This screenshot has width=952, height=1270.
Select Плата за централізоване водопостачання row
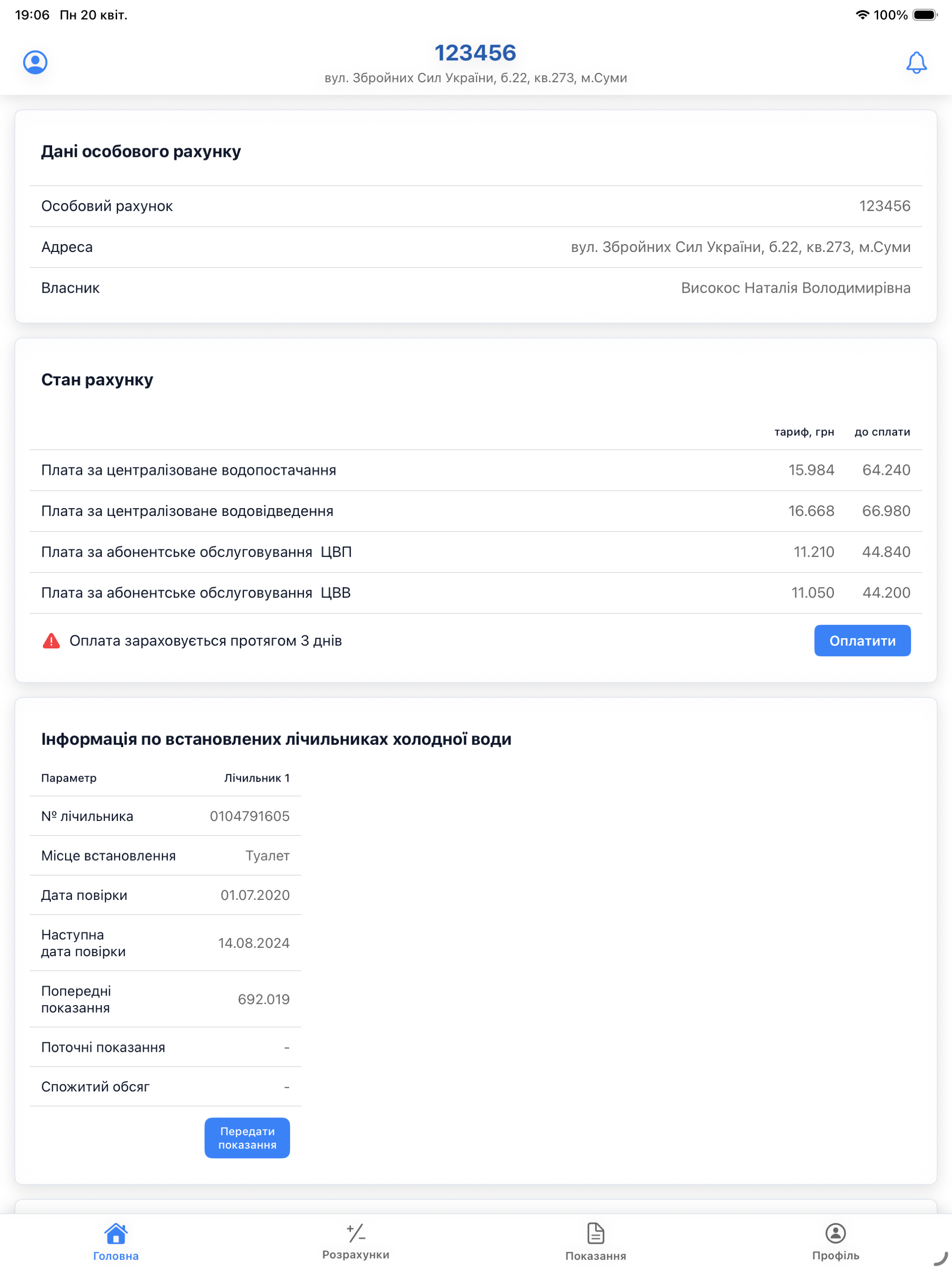coord(476,470)
